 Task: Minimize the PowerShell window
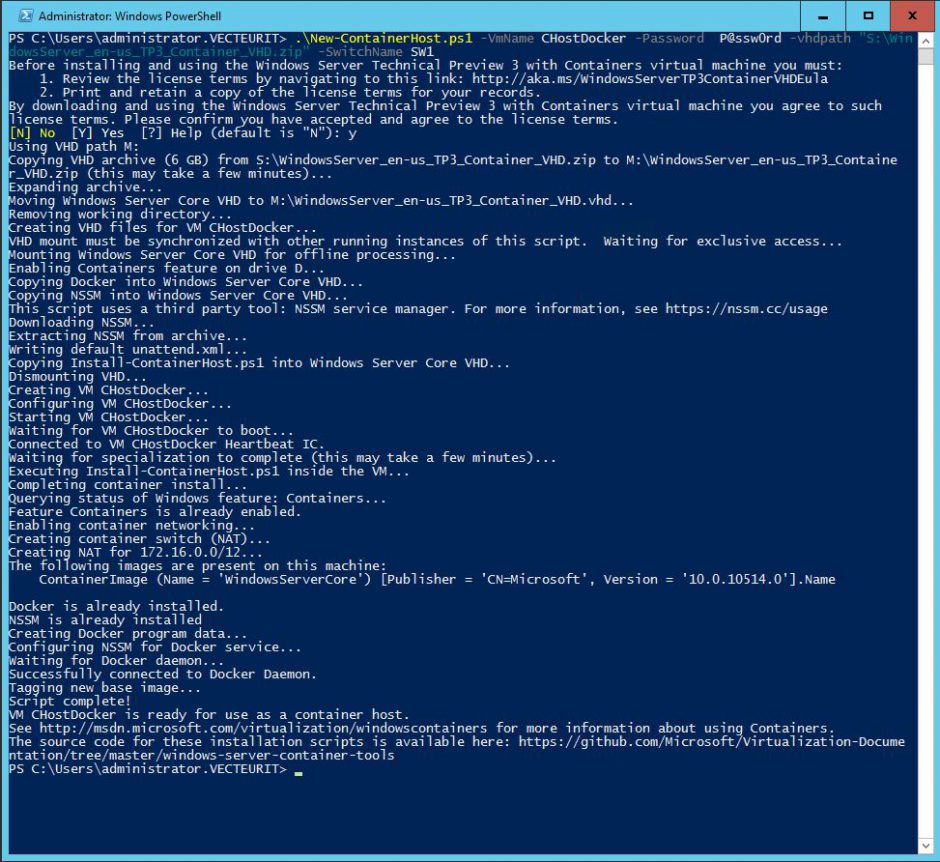(x=824, y=15)
